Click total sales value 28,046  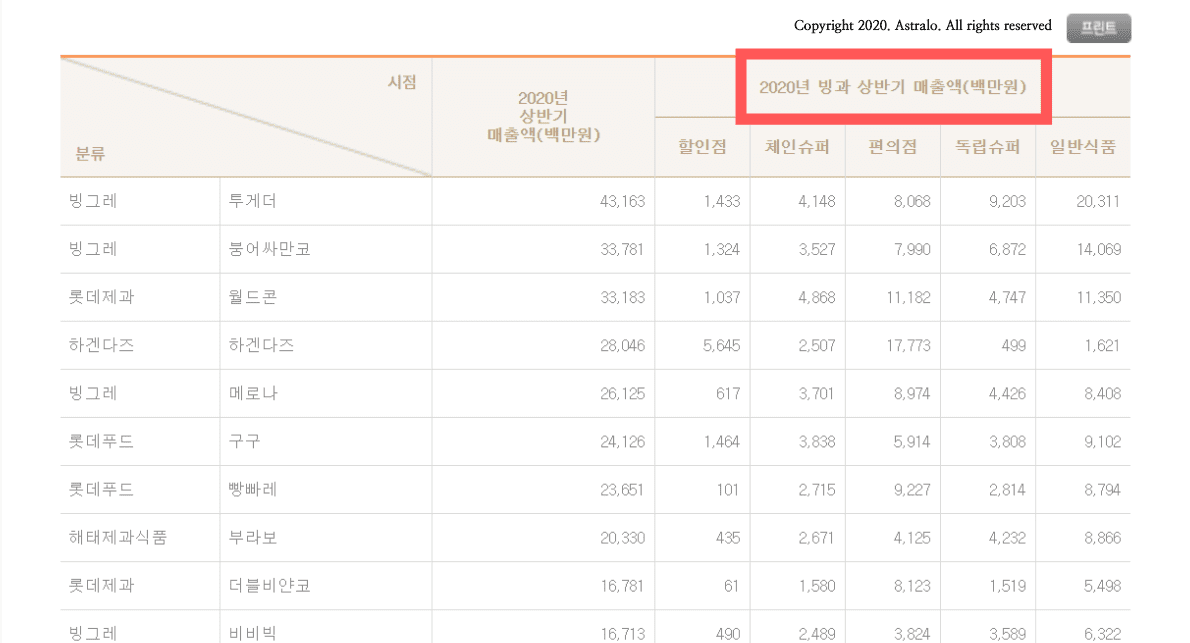622,345
